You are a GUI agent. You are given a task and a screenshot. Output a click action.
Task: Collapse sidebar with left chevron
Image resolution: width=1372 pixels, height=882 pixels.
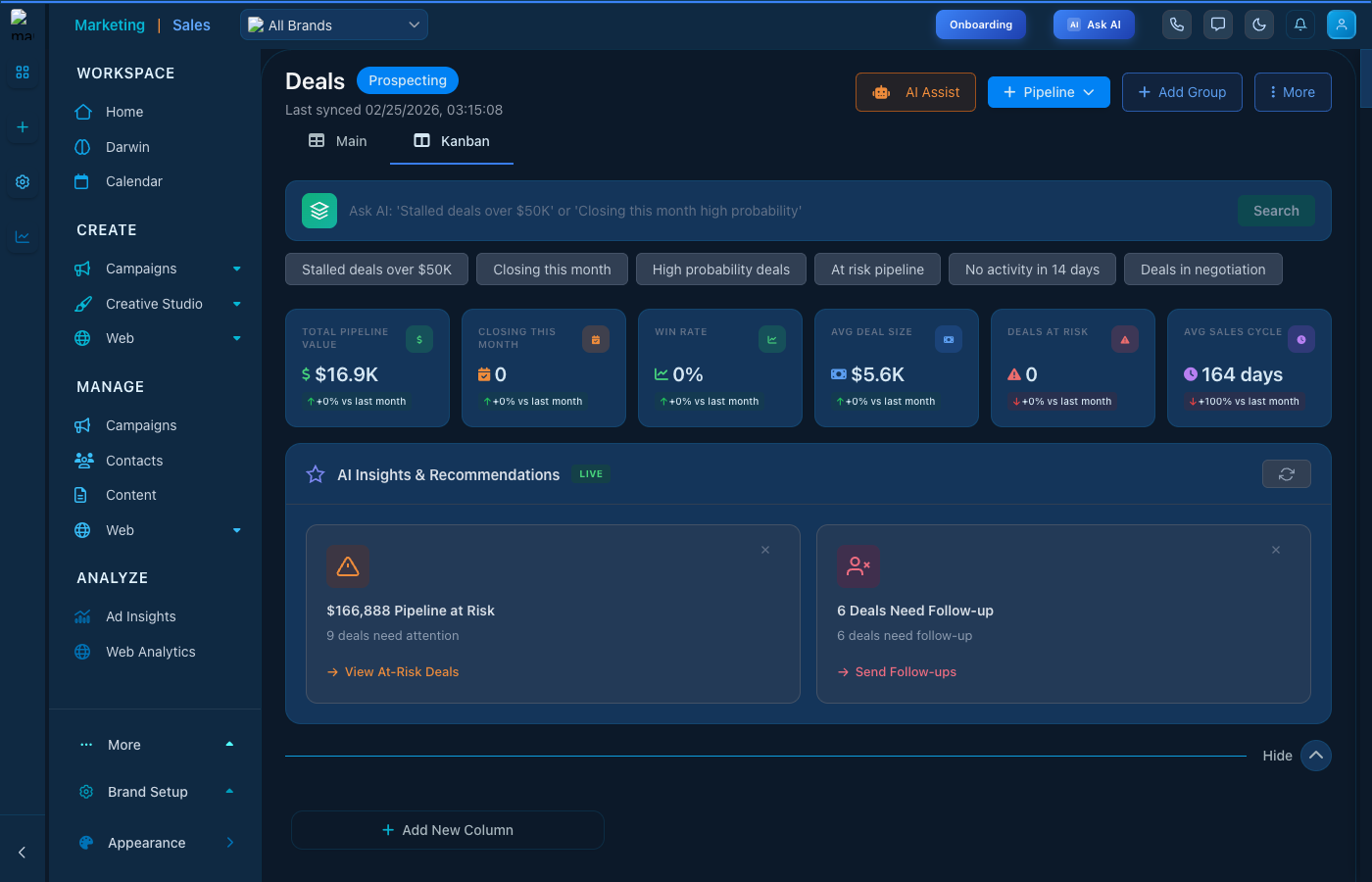pos(23,853)
